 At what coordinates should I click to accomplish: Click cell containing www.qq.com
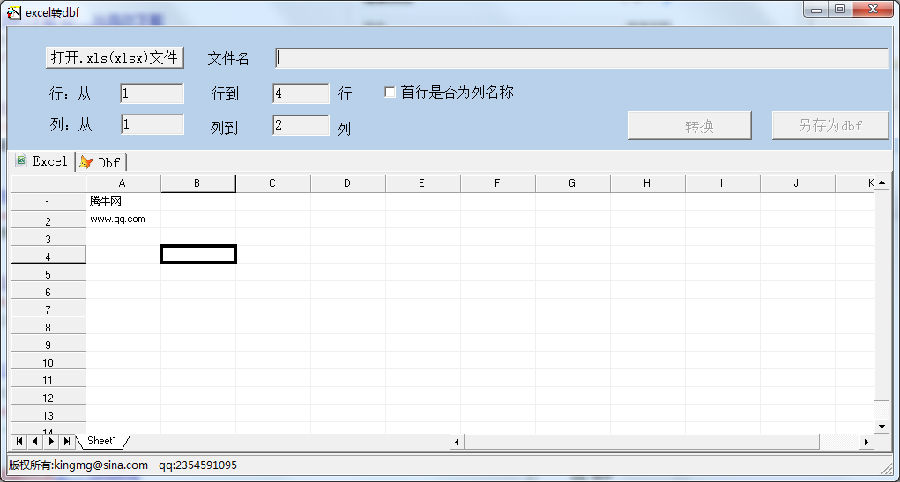tap(123, 219)
